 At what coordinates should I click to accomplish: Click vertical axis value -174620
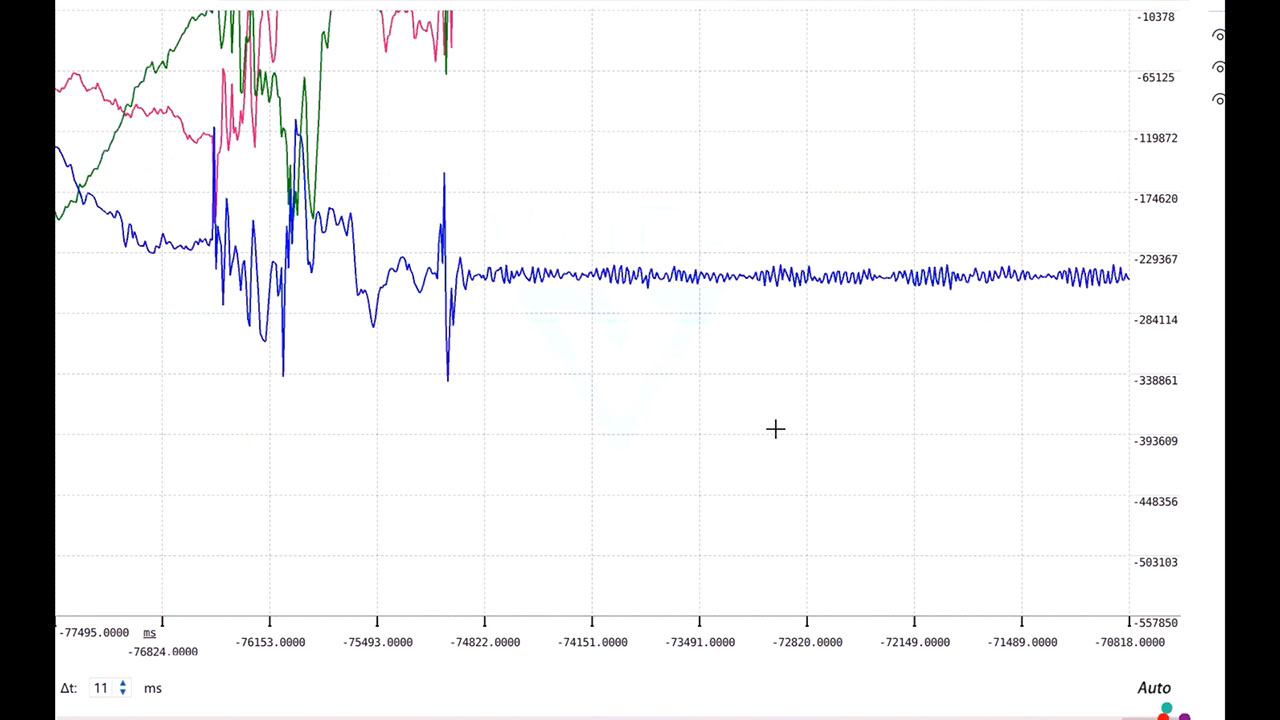tap(1157, 198)
